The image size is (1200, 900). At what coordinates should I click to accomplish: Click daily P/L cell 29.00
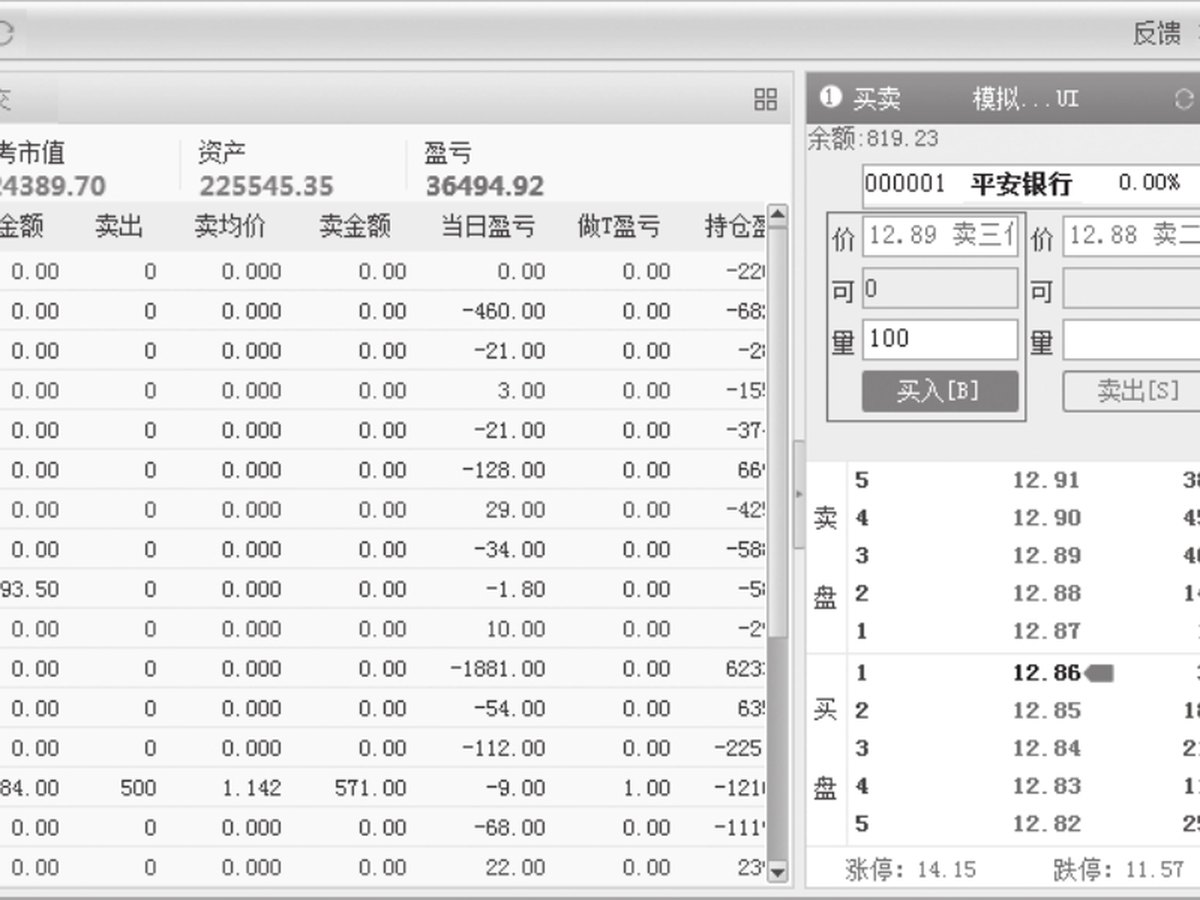pyautogui.click(x=515, y=510)
